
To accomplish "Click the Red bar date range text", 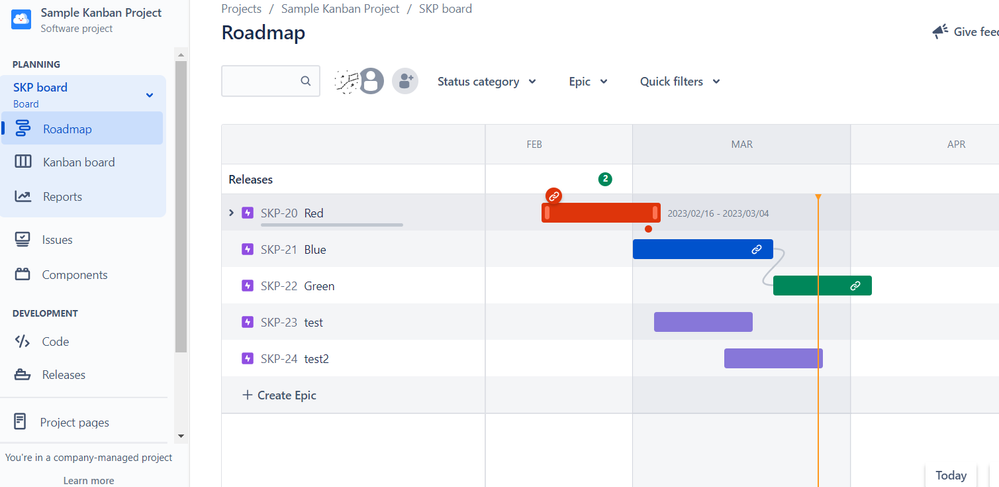I will pyautogui.click(x=718, y=214).
